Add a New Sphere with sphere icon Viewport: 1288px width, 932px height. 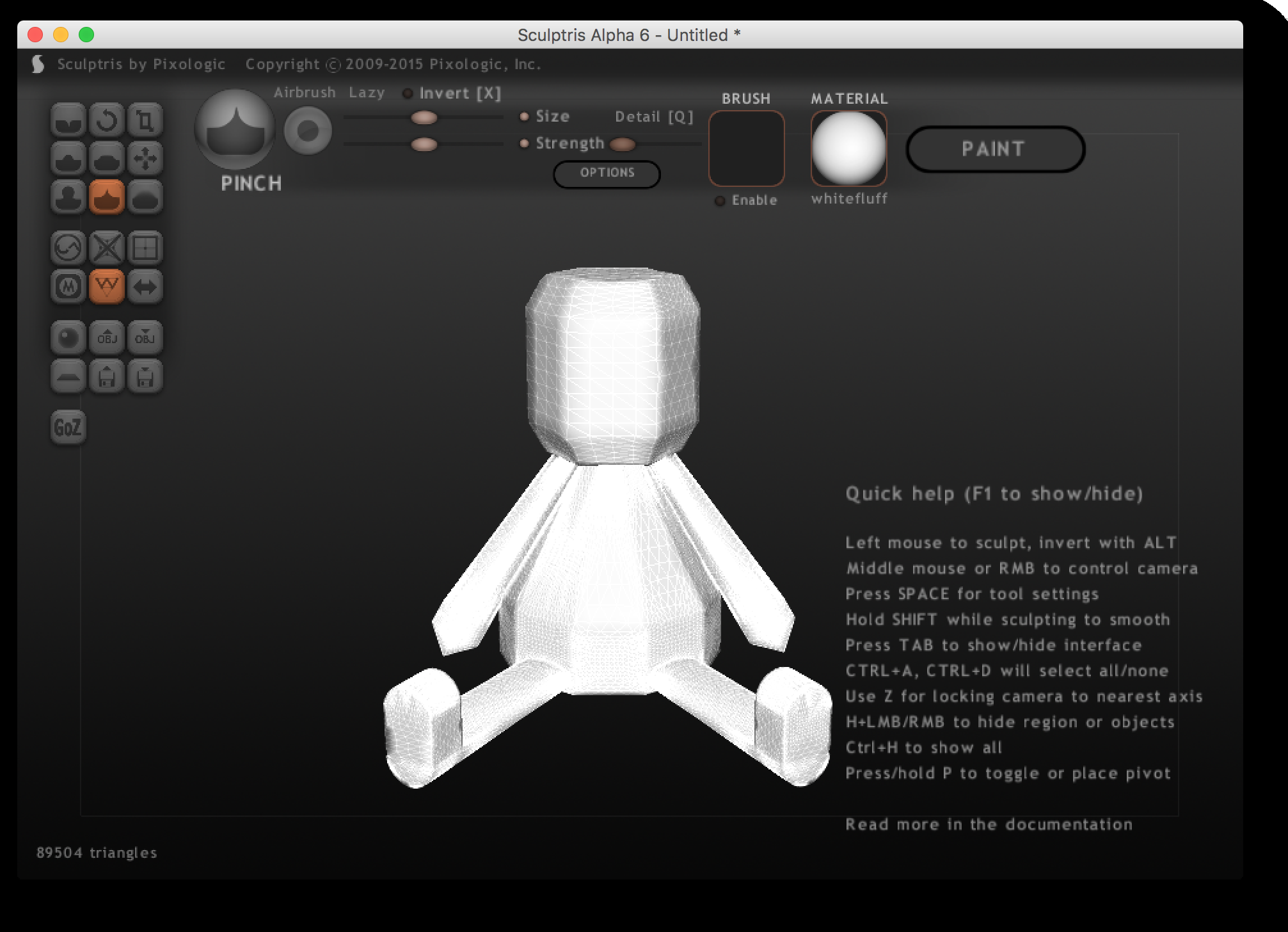click(x=68, y=337)
